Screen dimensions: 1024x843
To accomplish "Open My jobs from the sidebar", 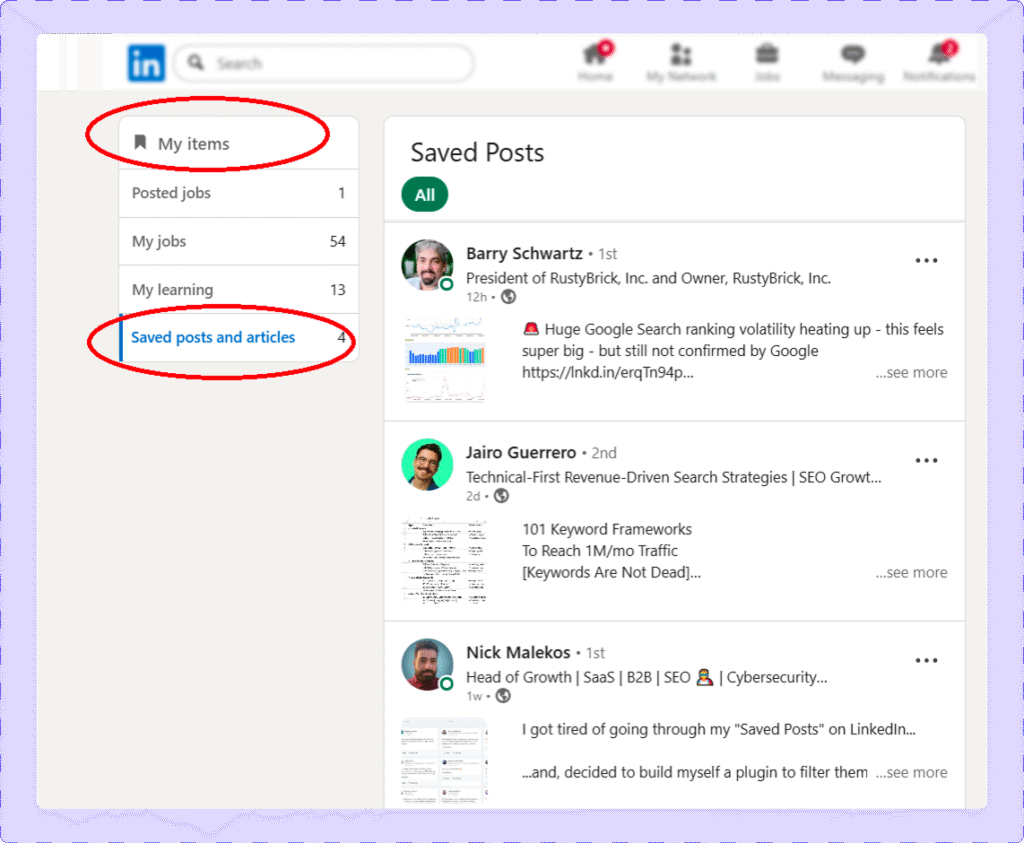I will click(x=156, y=241).
